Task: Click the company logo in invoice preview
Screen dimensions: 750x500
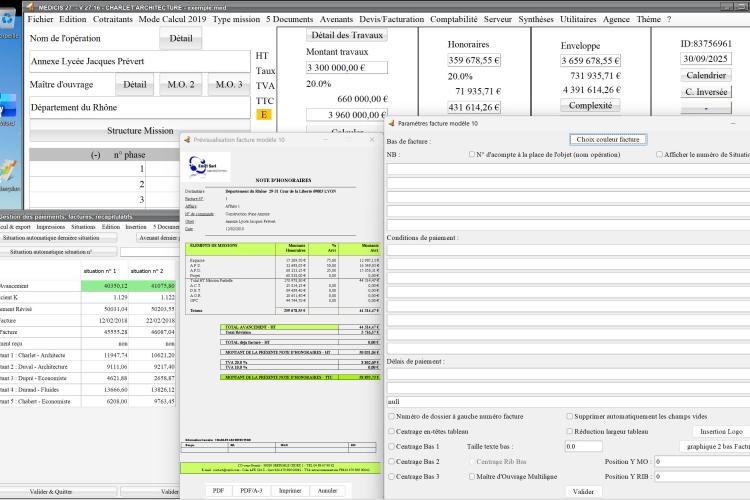Action: coord(208,166)
